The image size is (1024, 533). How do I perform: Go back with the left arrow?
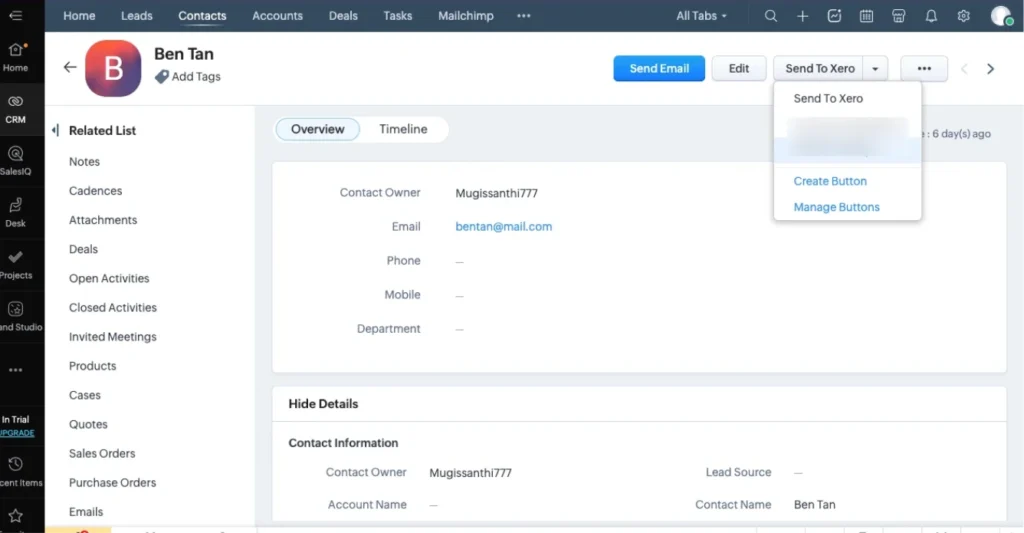70,67
